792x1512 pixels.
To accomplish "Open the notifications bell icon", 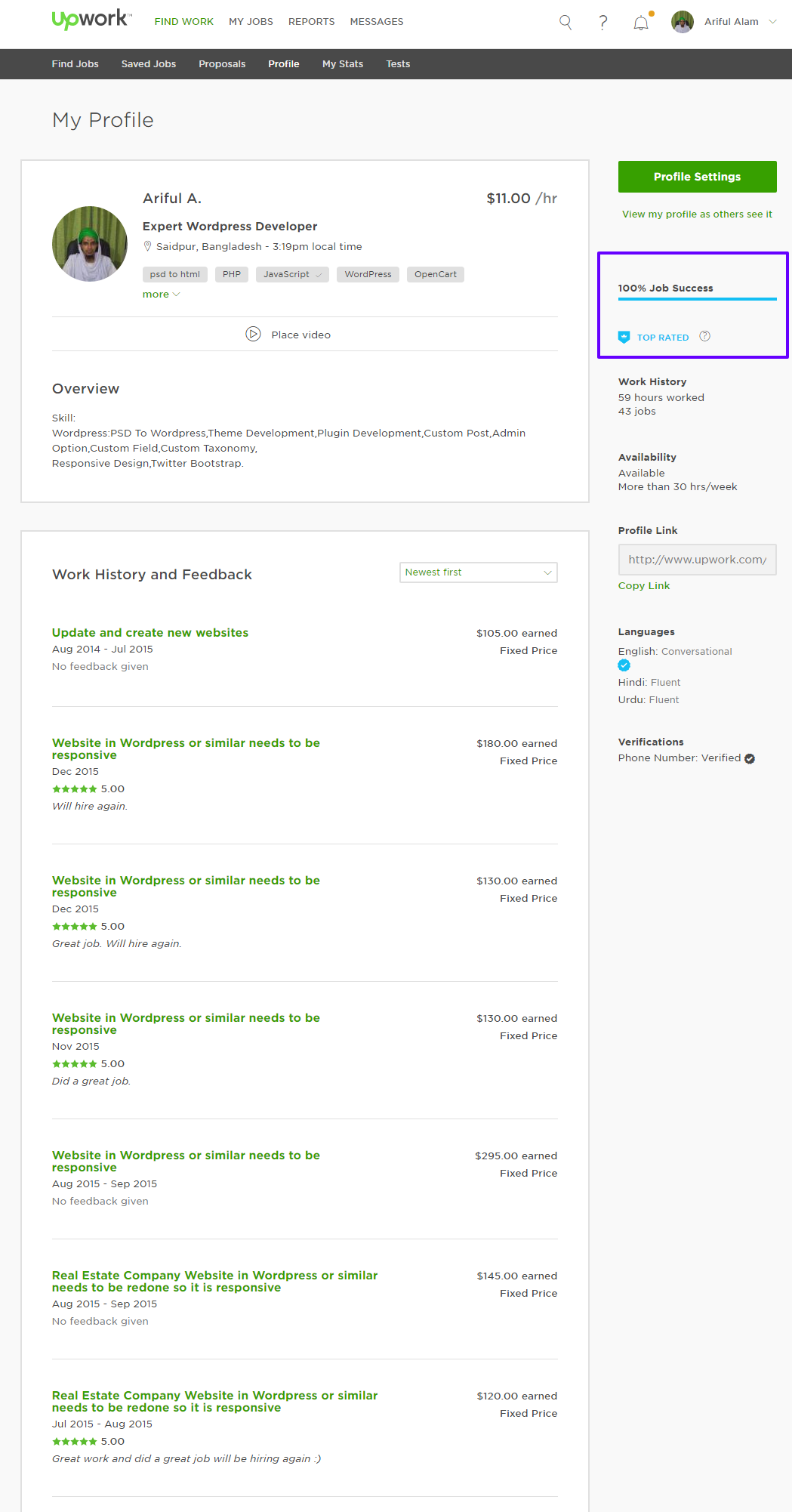I will [641, 23].
